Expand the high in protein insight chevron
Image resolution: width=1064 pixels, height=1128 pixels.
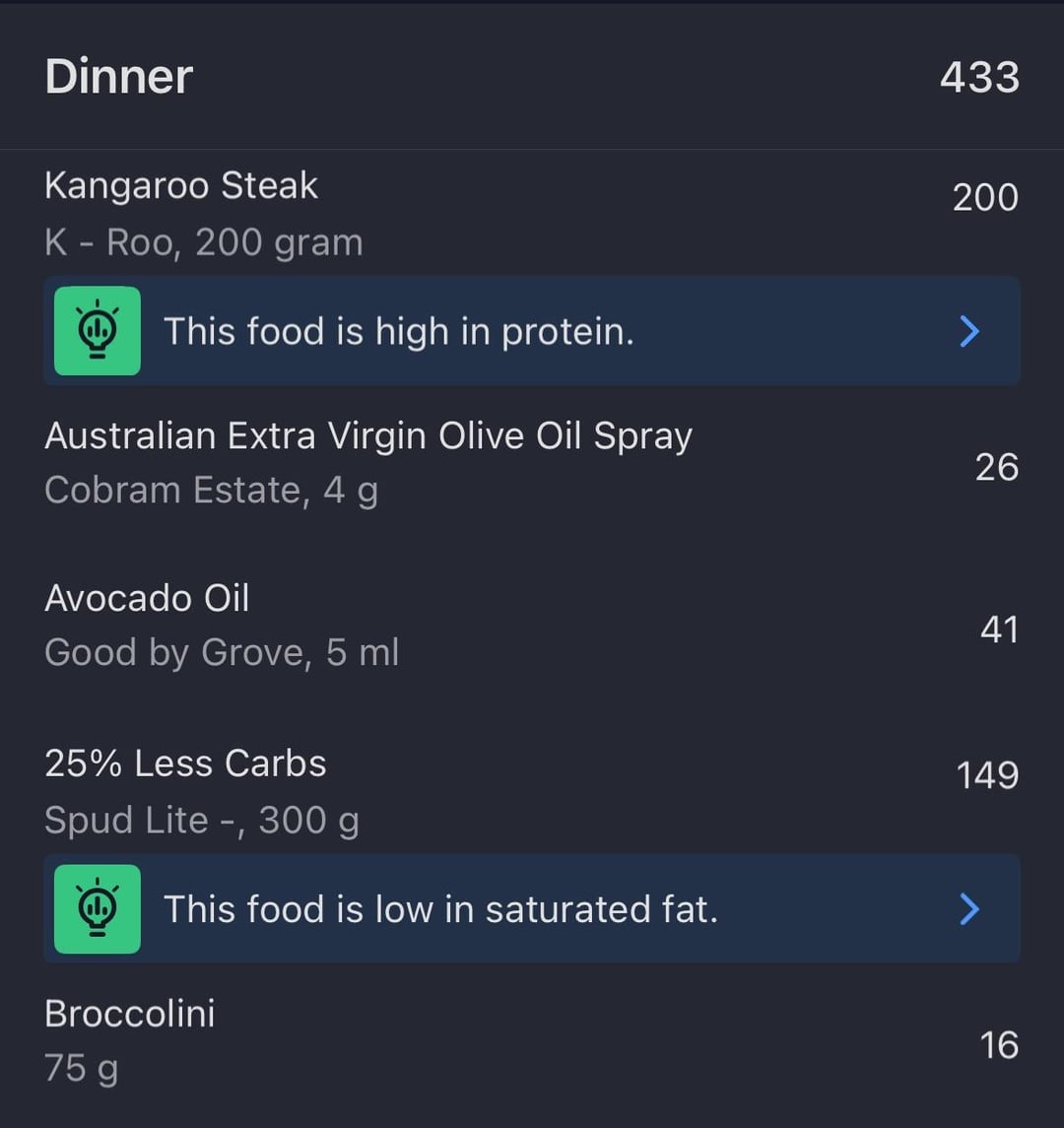pos(969,331)
